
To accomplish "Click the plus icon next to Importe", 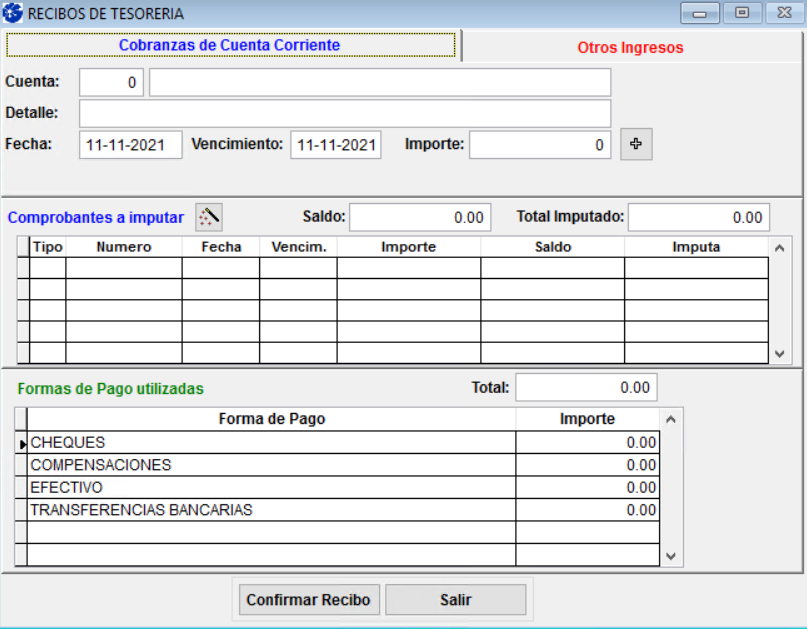I will (636, 144).
